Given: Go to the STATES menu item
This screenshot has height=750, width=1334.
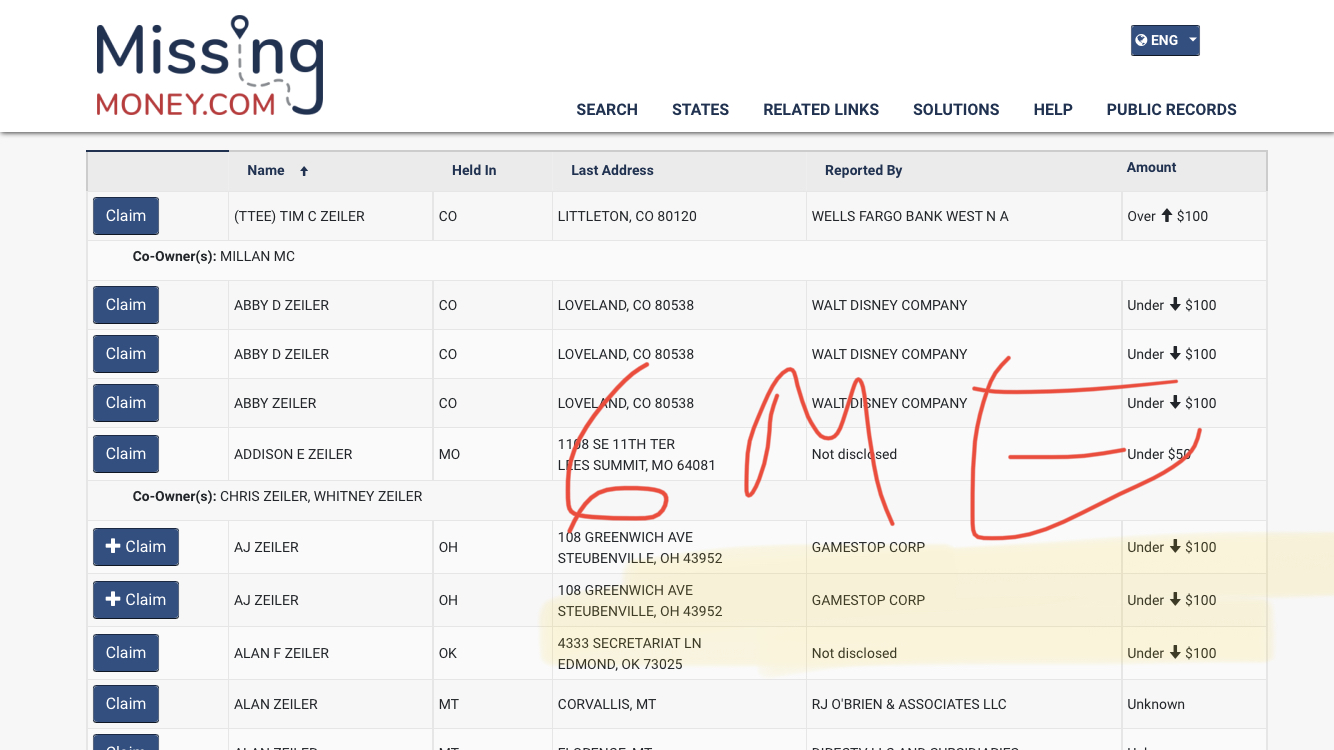Looking at the screenshot, I should [700, 110].
